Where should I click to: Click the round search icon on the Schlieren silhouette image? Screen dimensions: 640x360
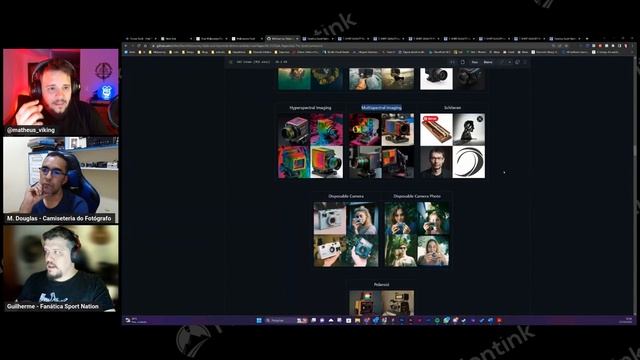480,119
